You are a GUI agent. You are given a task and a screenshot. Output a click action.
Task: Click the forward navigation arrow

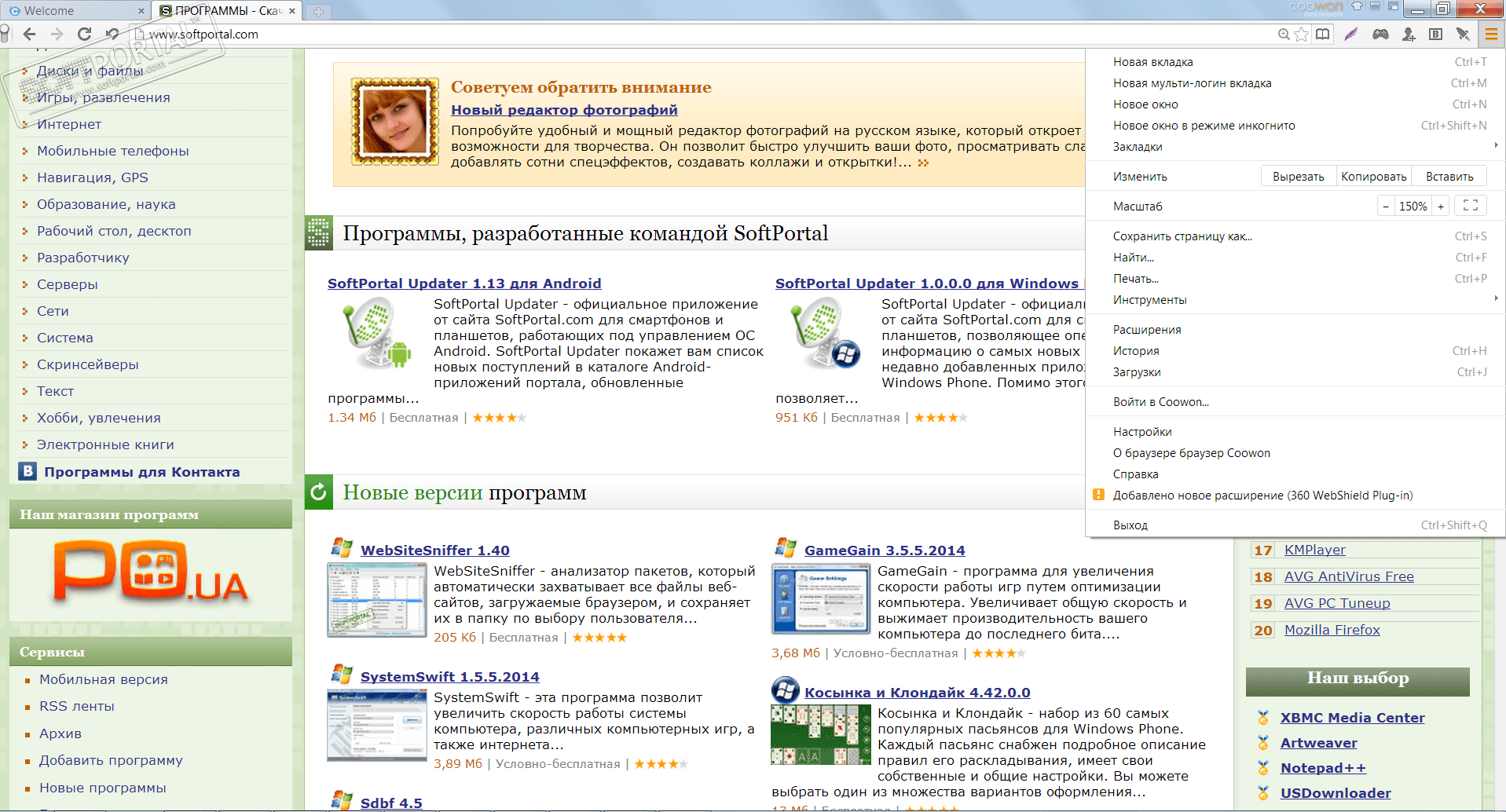pos(57,34)
